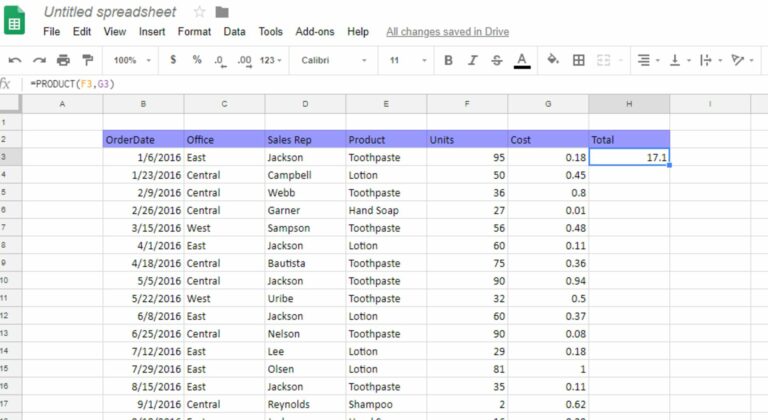Toggle strikethrough formatting
Image resolution: width=768 pixels, height=420 pixels.
click(497, 60)
